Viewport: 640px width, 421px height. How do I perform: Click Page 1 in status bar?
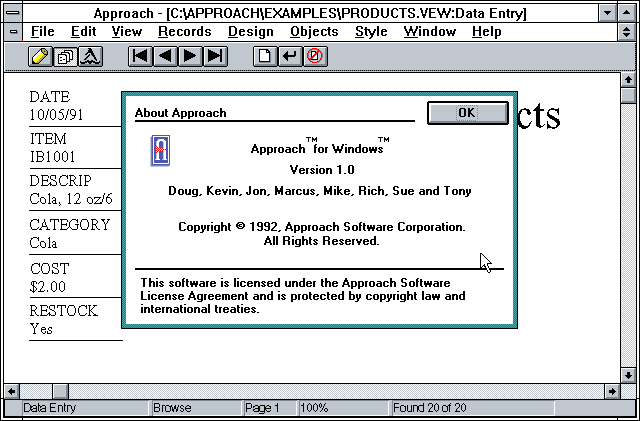pos(262,408)
